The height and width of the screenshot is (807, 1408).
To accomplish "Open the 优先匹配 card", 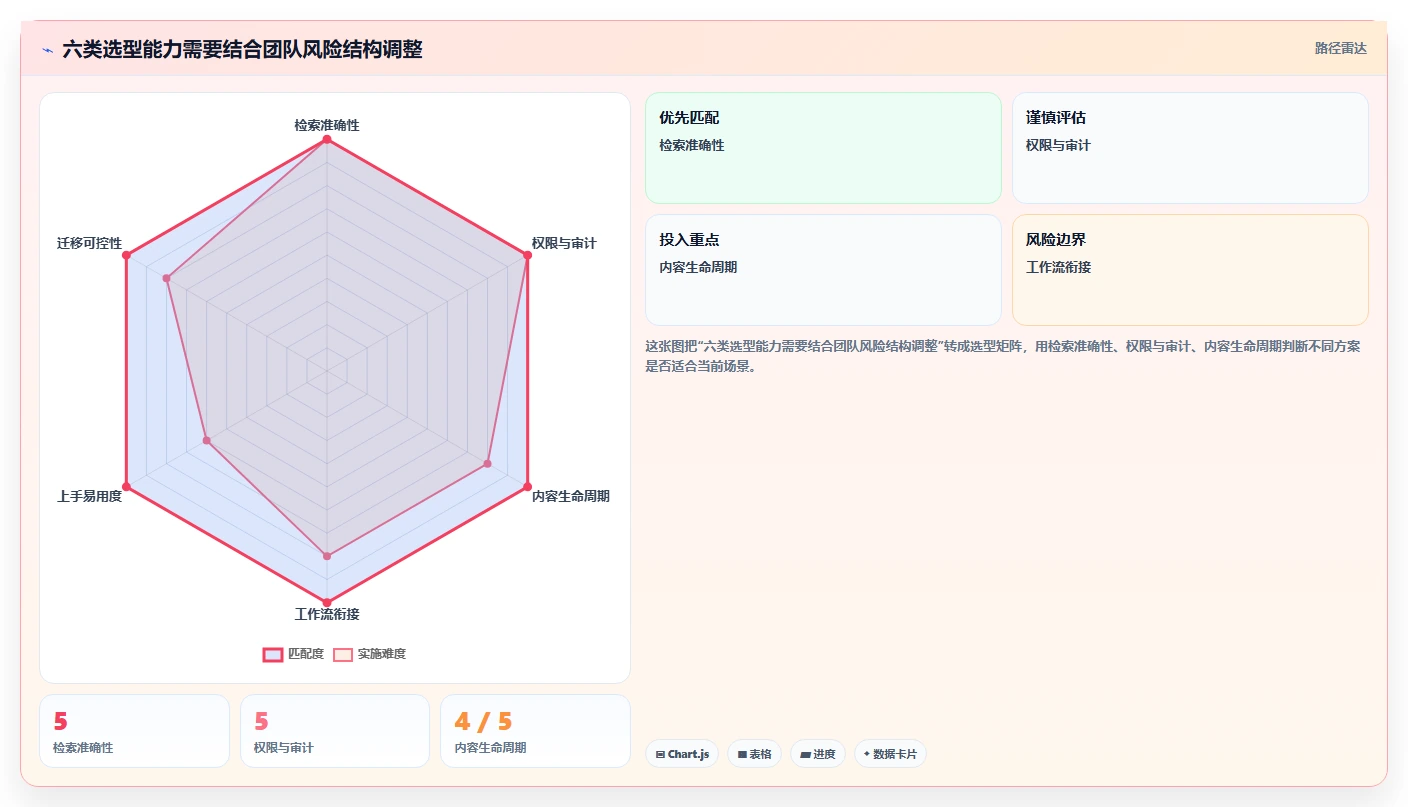I will [823, 148].
